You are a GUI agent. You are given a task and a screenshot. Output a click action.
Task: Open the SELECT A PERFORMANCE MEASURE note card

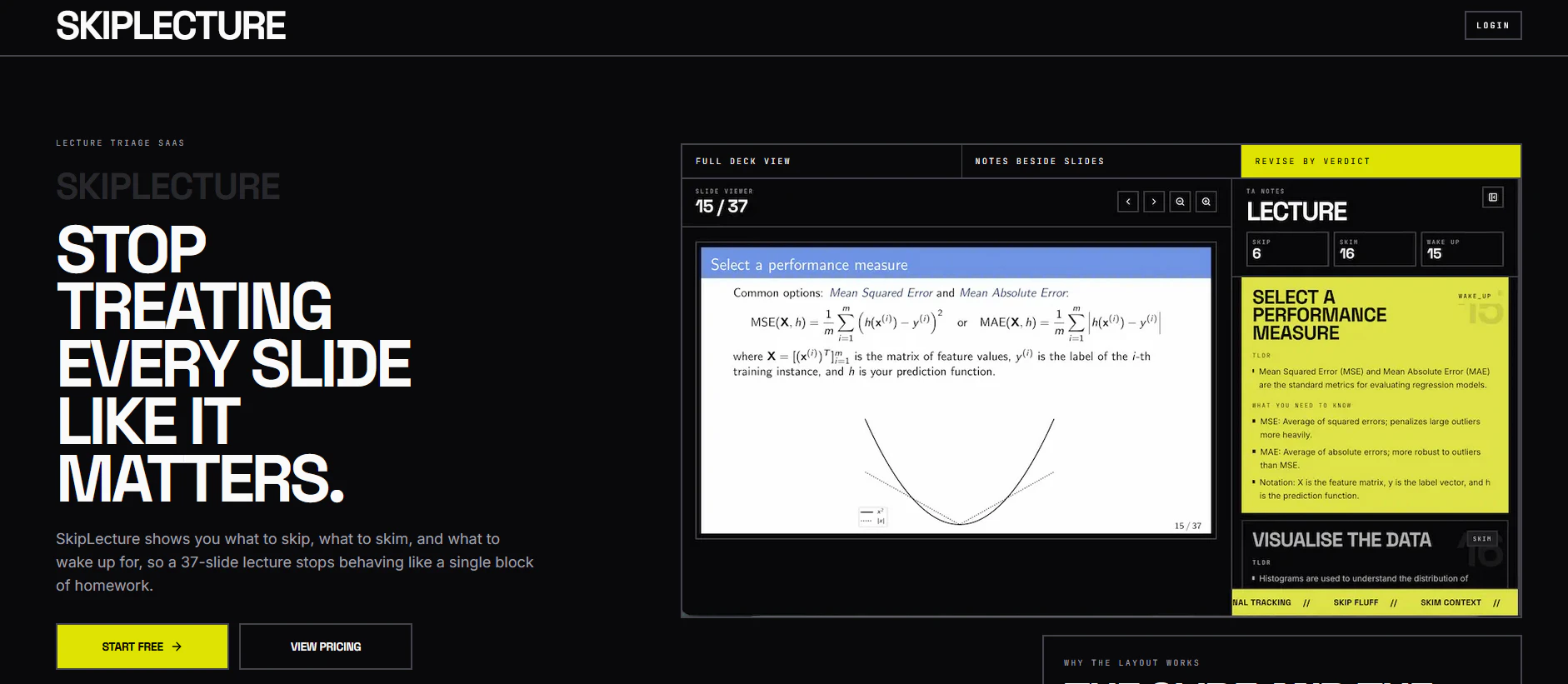click(1375, 395)
